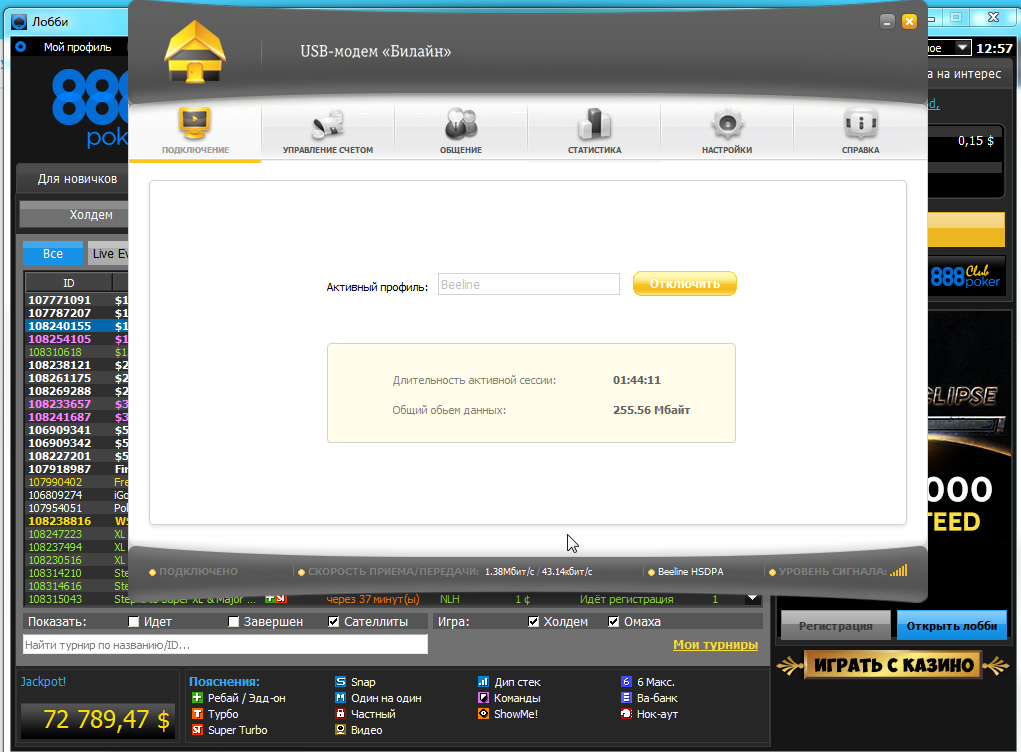Click the Дип стек legend icon
1021x752 pixels.
pyautogui.click(x=483, y=682)
